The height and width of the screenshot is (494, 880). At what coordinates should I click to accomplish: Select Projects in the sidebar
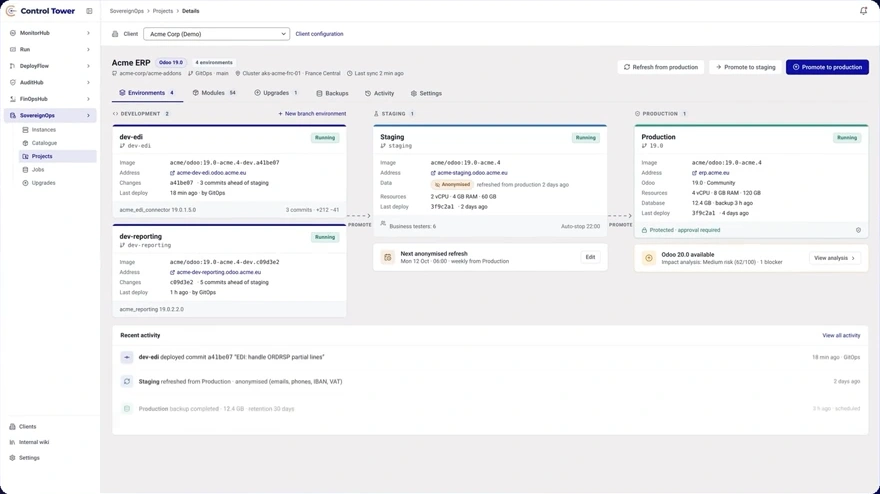click(57, 156)
